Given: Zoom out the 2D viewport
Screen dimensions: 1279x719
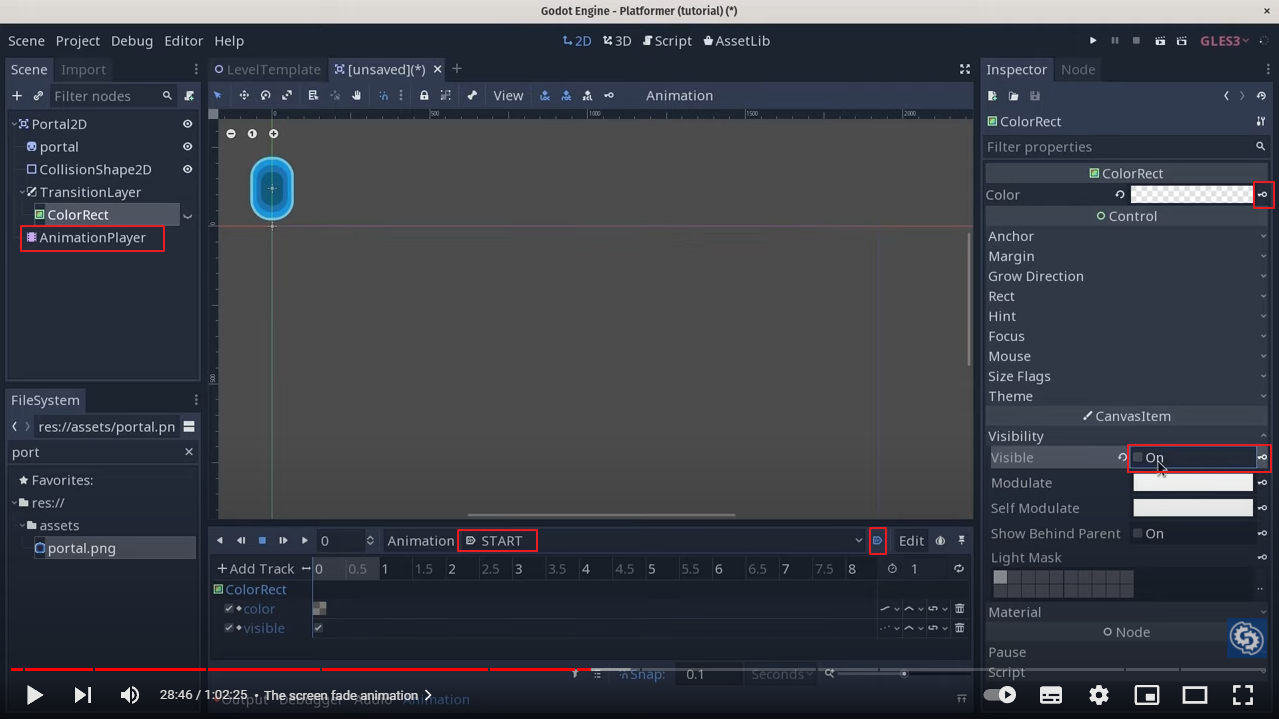Looking at the screenshot, I should click(231, 134).
